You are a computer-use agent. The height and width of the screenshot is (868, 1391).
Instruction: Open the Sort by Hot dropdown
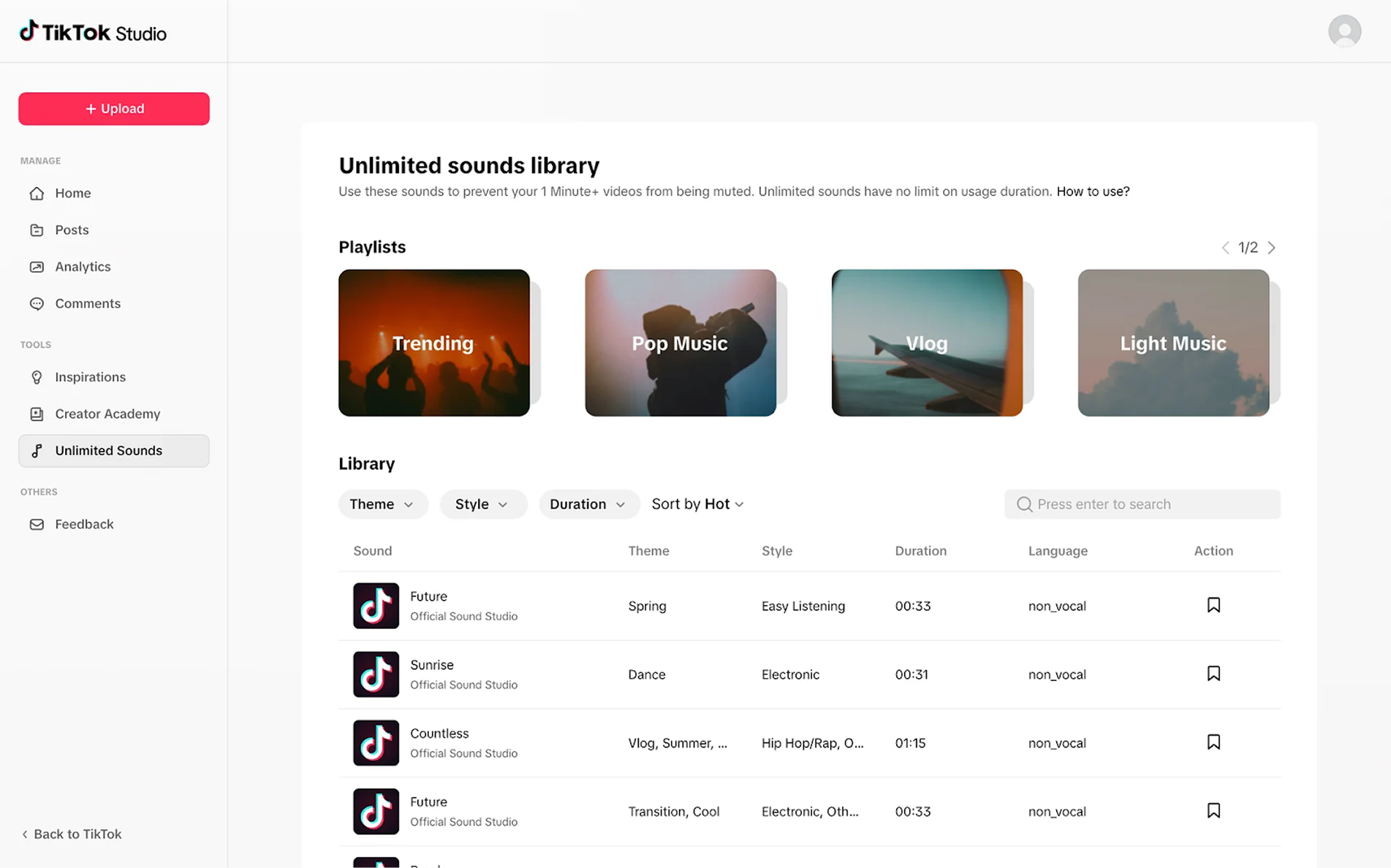click(x=698, y=504)
